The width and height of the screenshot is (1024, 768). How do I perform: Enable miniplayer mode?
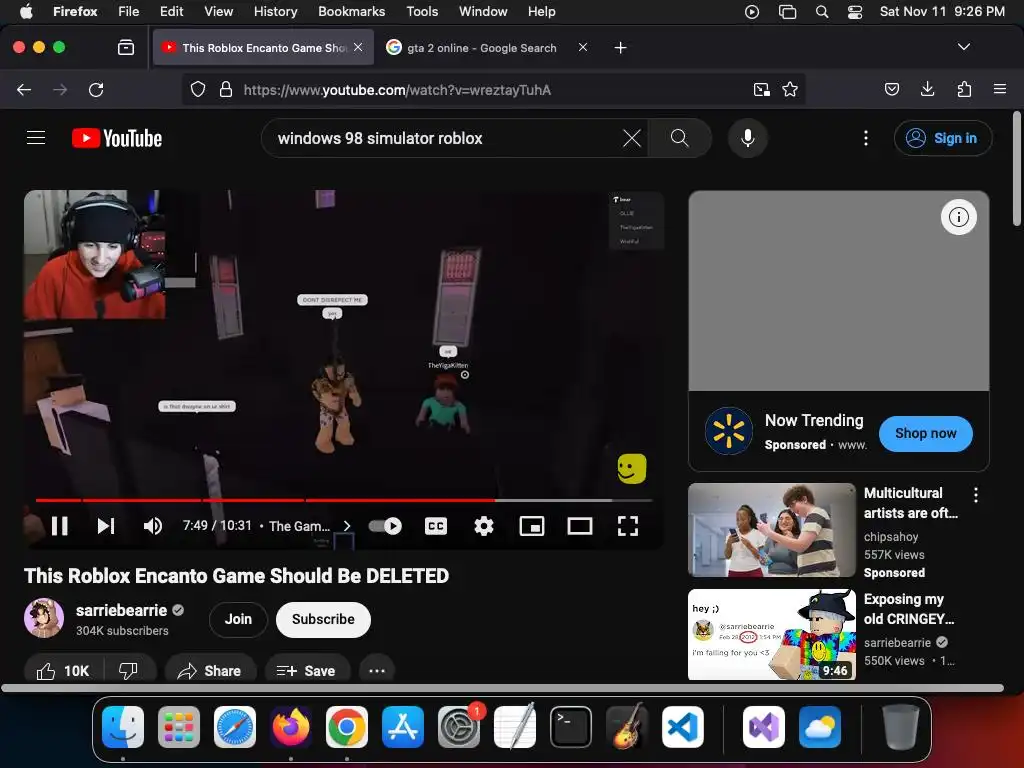pyautogui.click(x=532, y=526)
